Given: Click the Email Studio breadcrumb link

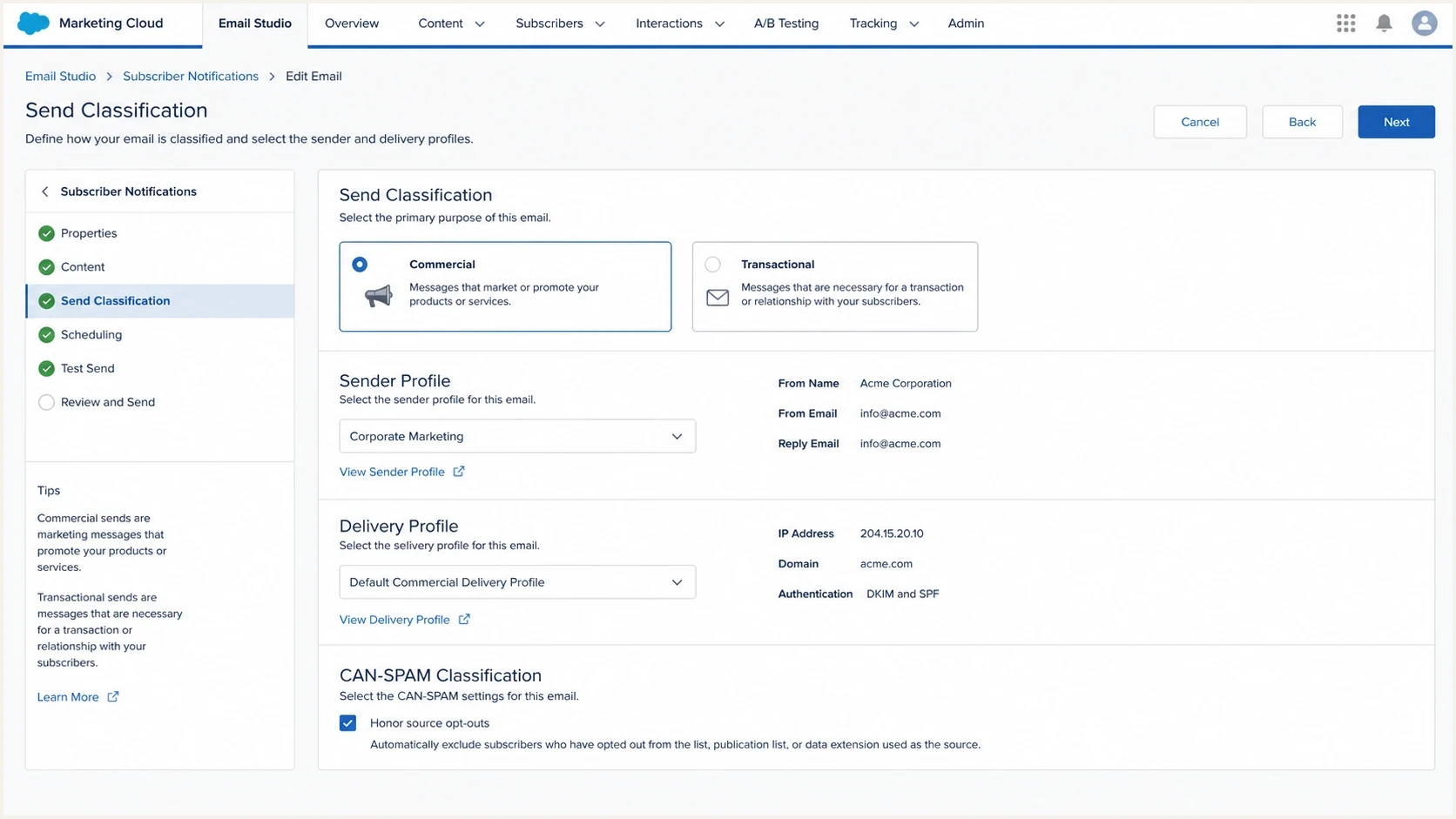Looking at the screenshot, I should pyautogui.click(x=60, y=77).
